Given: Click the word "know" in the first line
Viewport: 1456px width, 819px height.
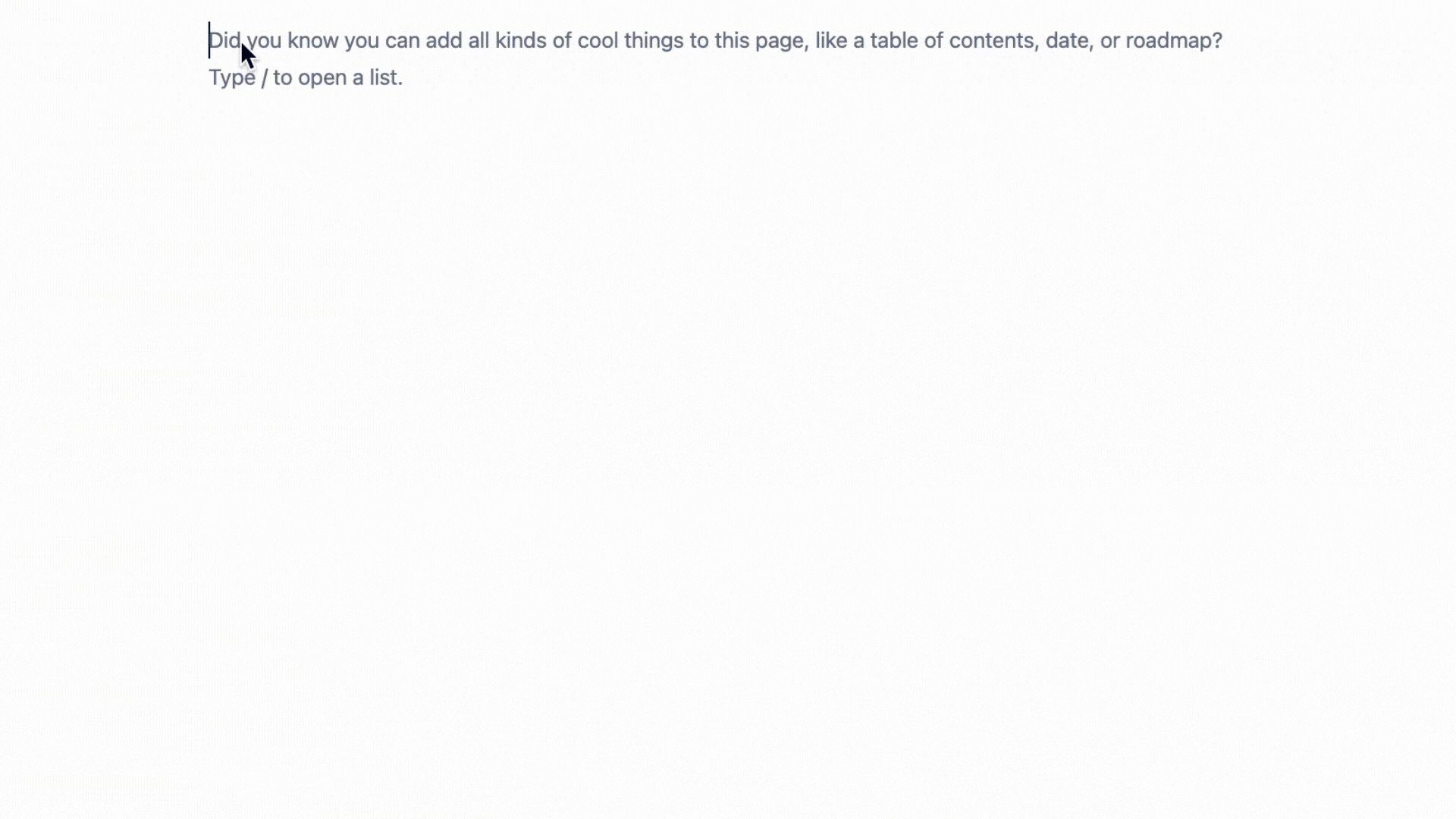Looking at the screenshot, I should [x=312, y=40].
